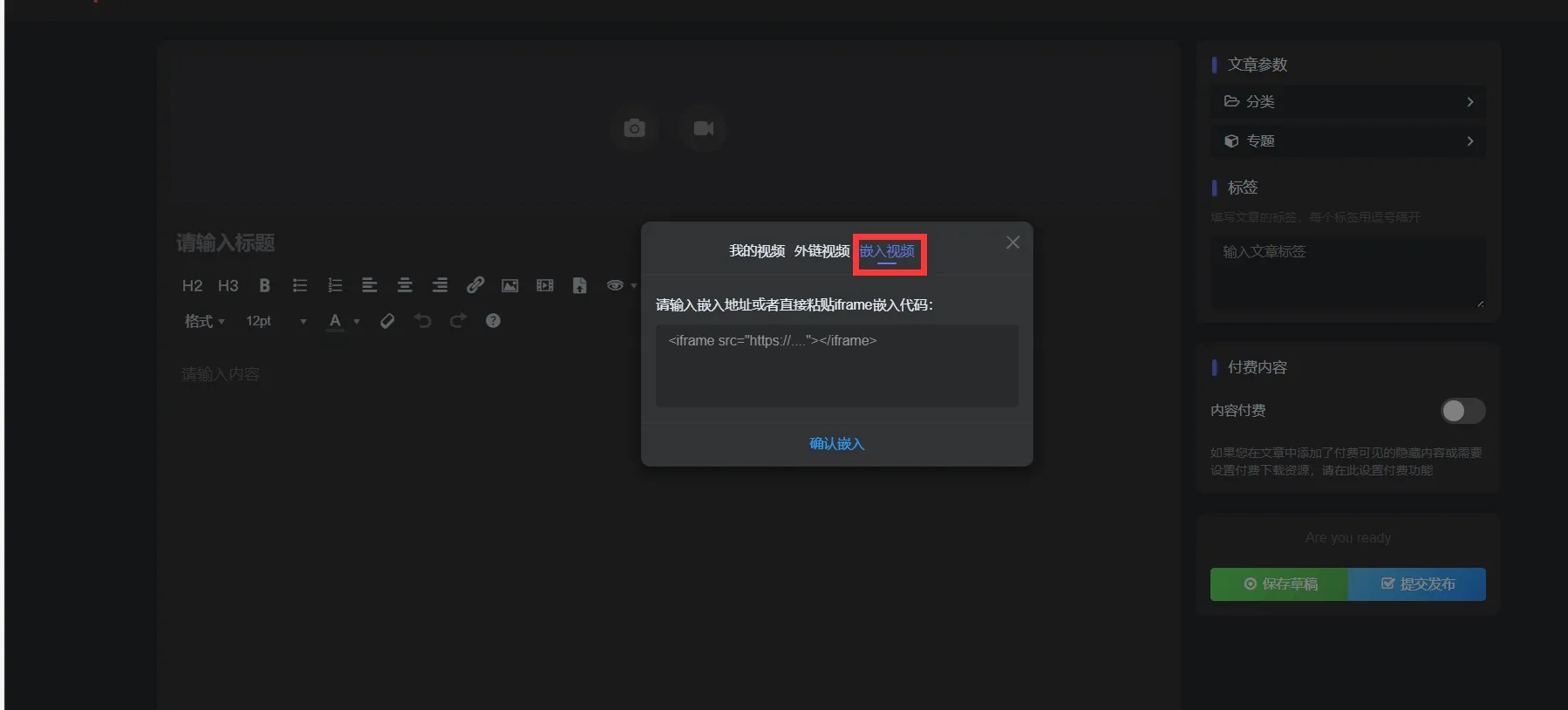Center align the text
Viewport: 1568px width, 710px height.
(405, 285)
